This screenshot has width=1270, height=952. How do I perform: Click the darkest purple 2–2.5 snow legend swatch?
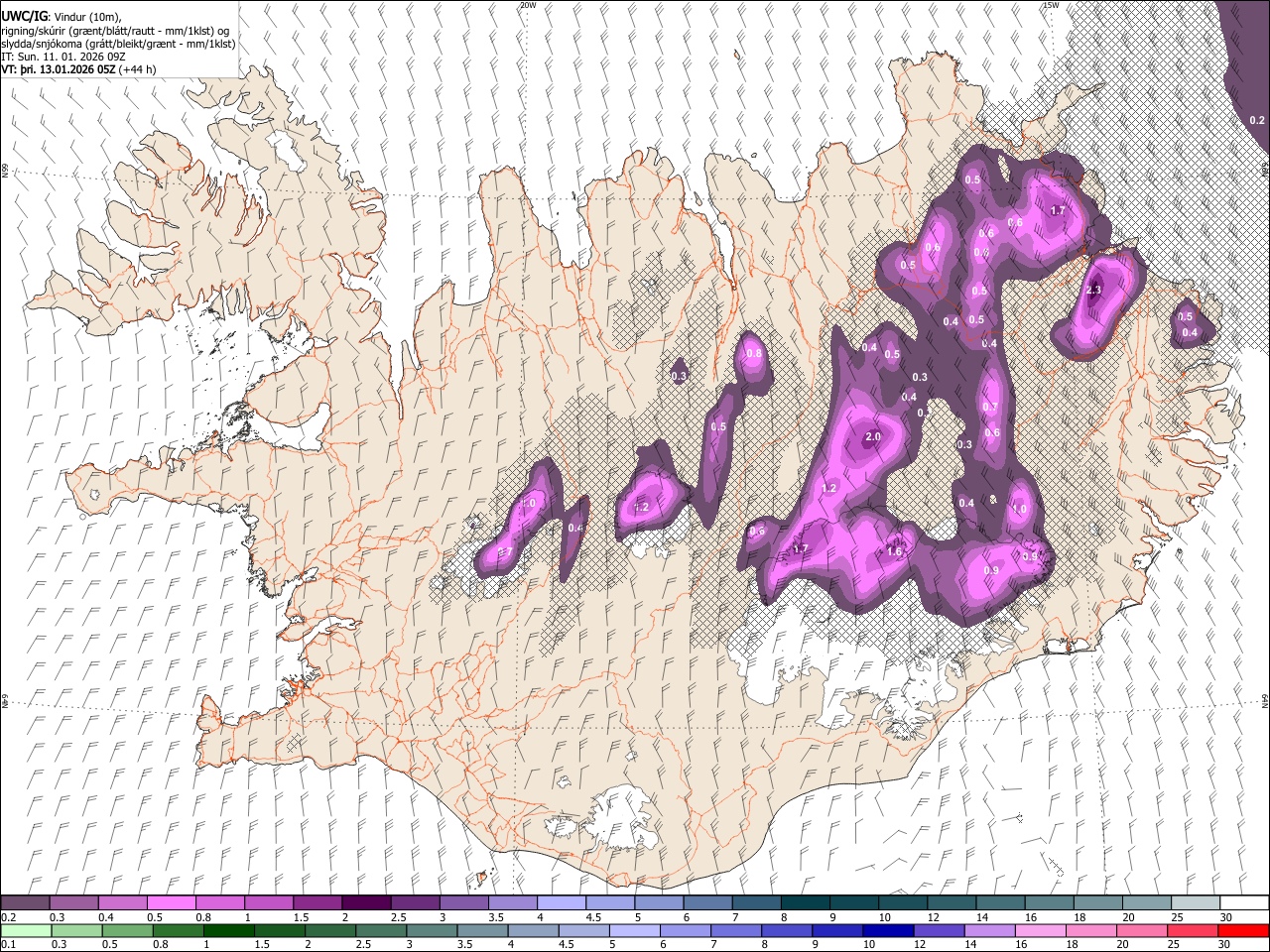pos(365,903)
